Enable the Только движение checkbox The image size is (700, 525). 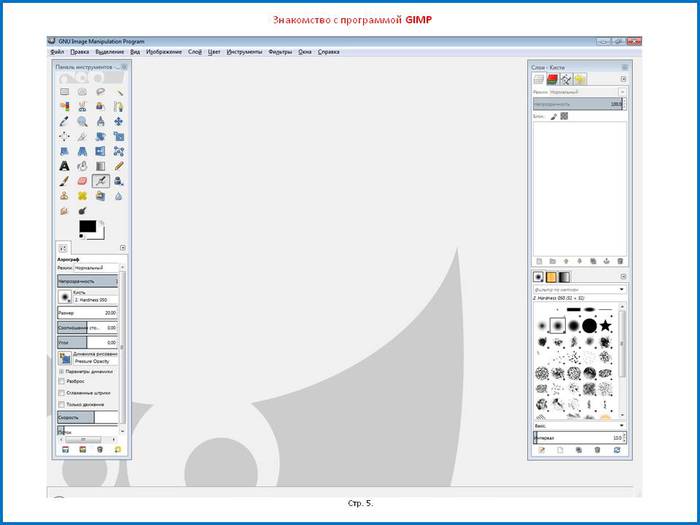62,404
